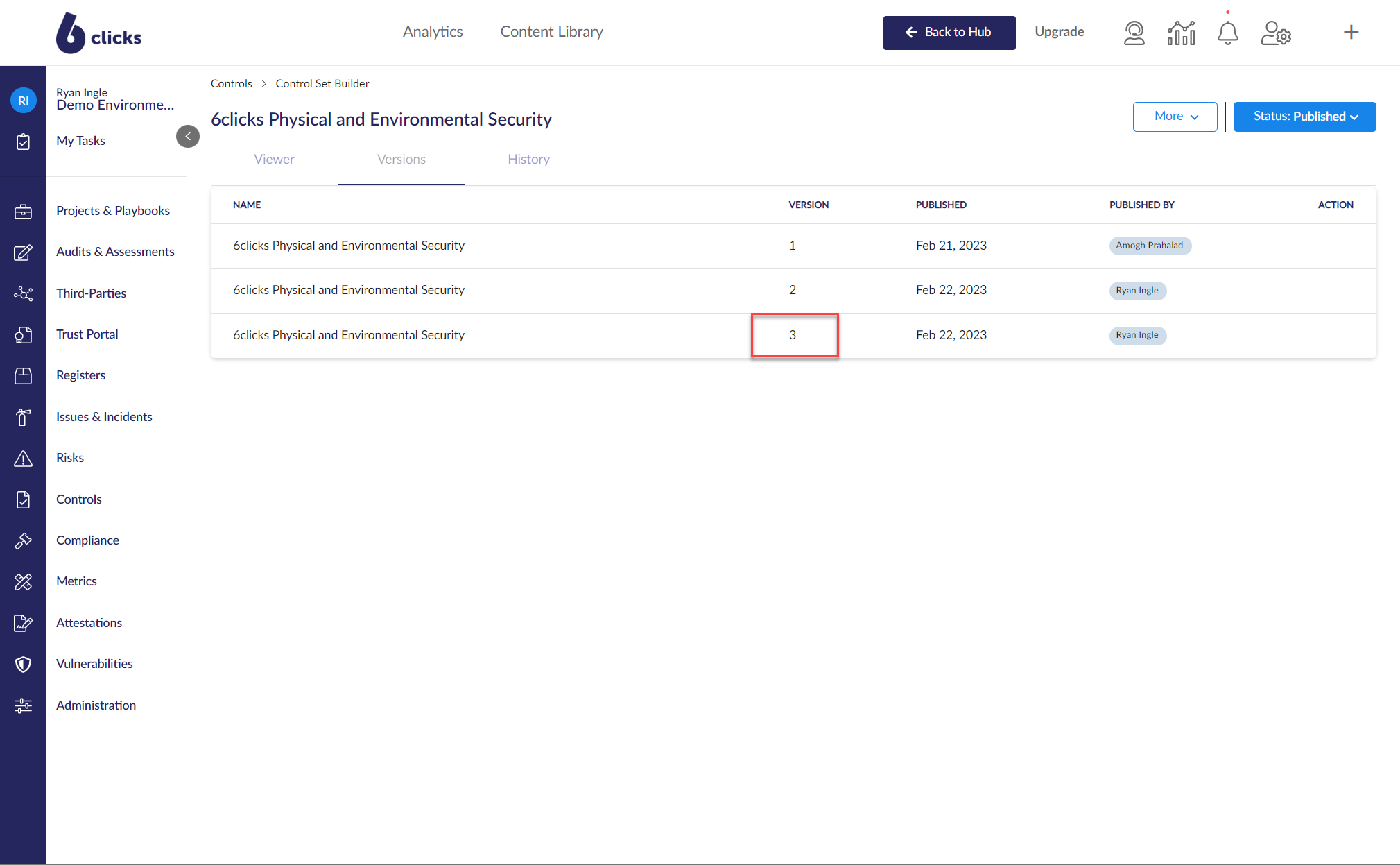The height and width of the screenshot is (865, 1400).
Task: Click the Trust Portal sidebar icon
Action: coord(23,335)
